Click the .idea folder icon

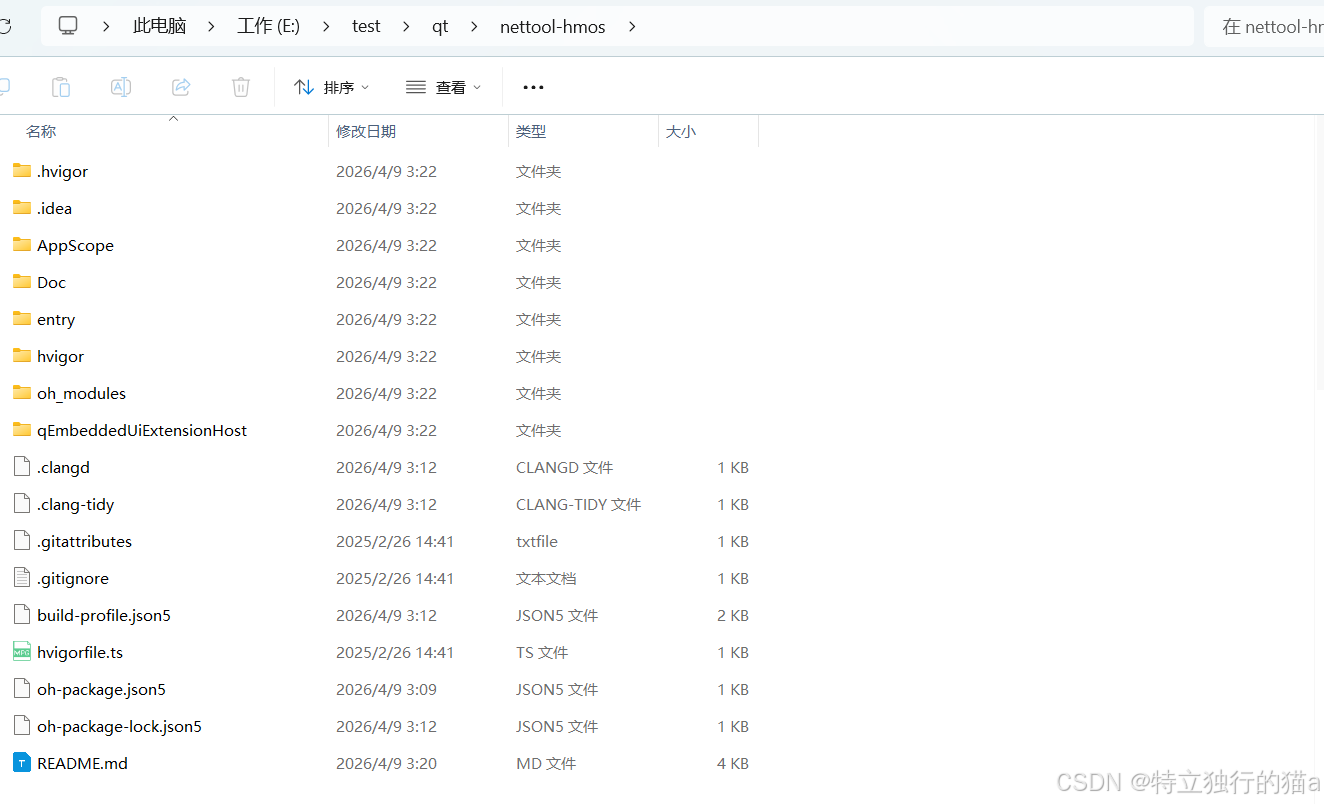point(22,208)
